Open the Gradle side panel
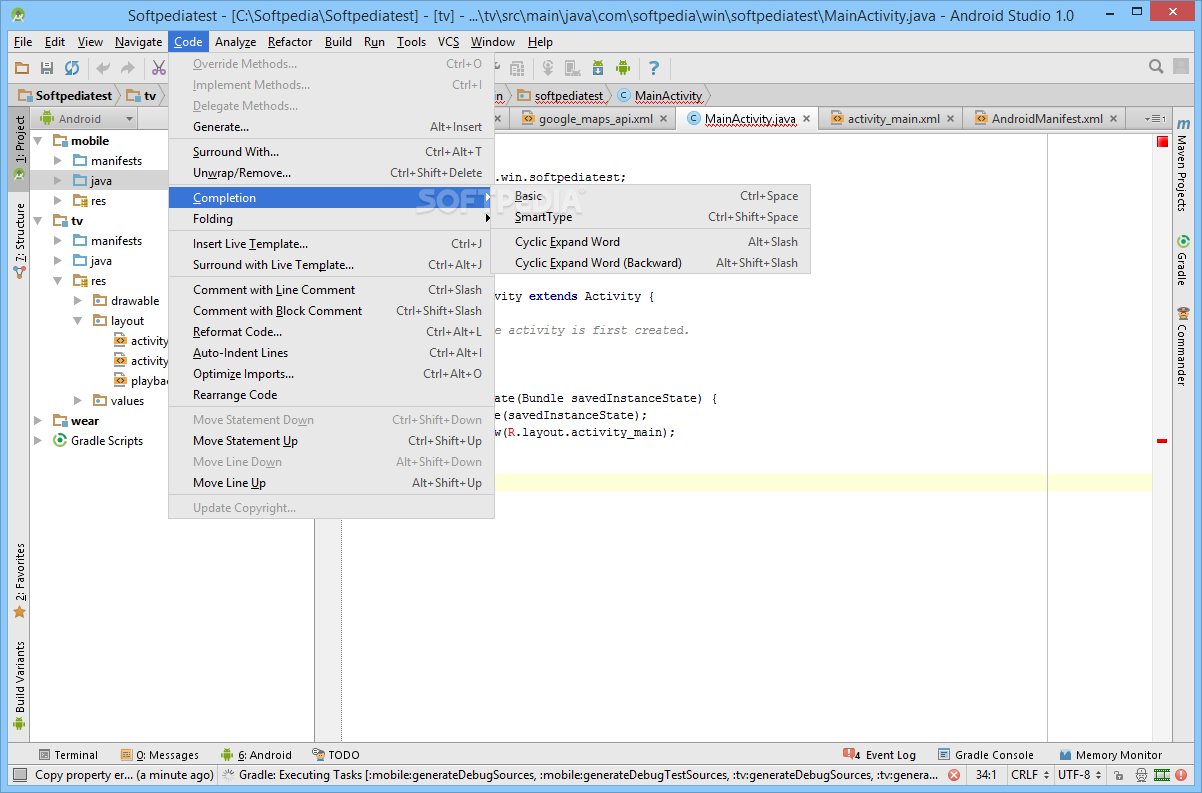The image size is (1202, 793). coord(1183,260)
